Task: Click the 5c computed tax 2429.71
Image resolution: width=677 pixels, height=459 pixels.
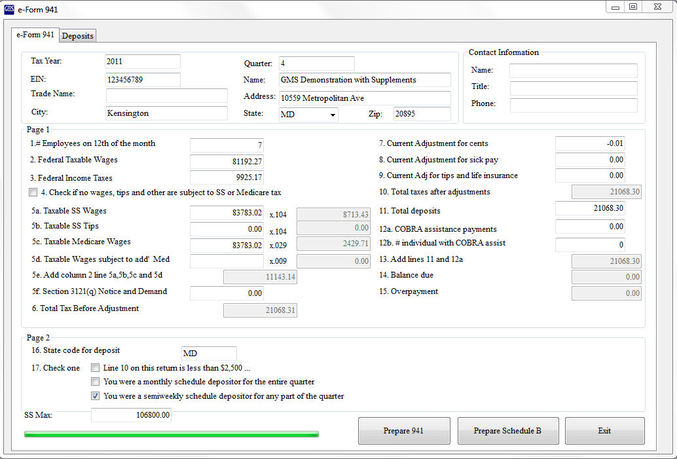Action: (x=334, y=244)
